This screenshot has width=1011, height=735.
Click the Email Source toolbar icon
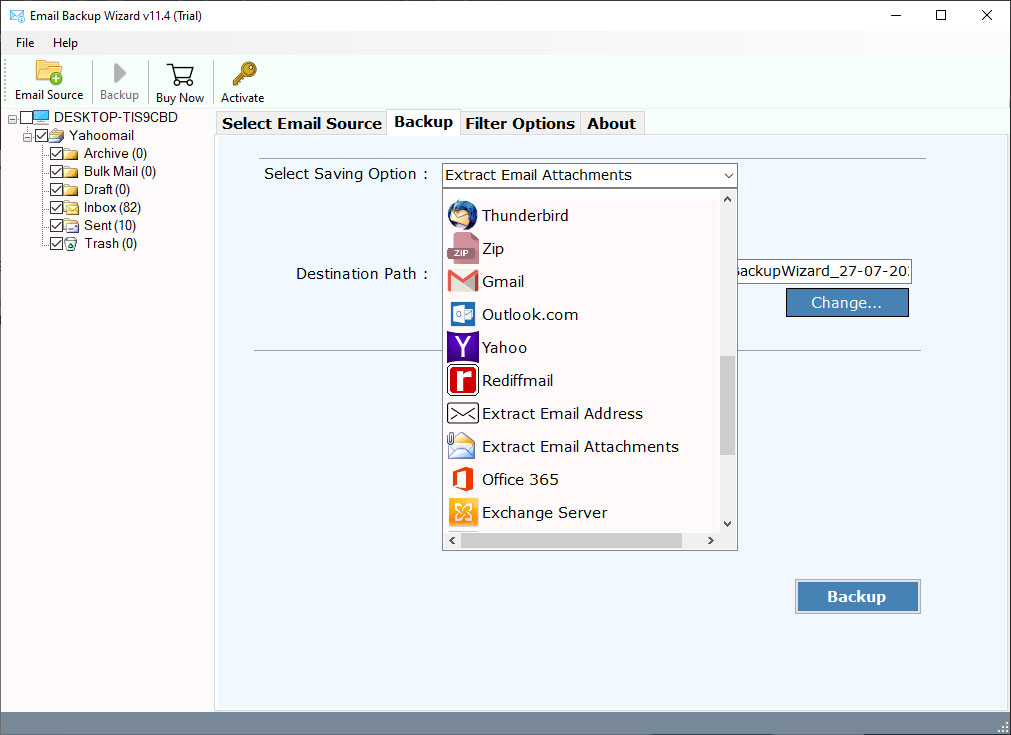pos(49,73)
